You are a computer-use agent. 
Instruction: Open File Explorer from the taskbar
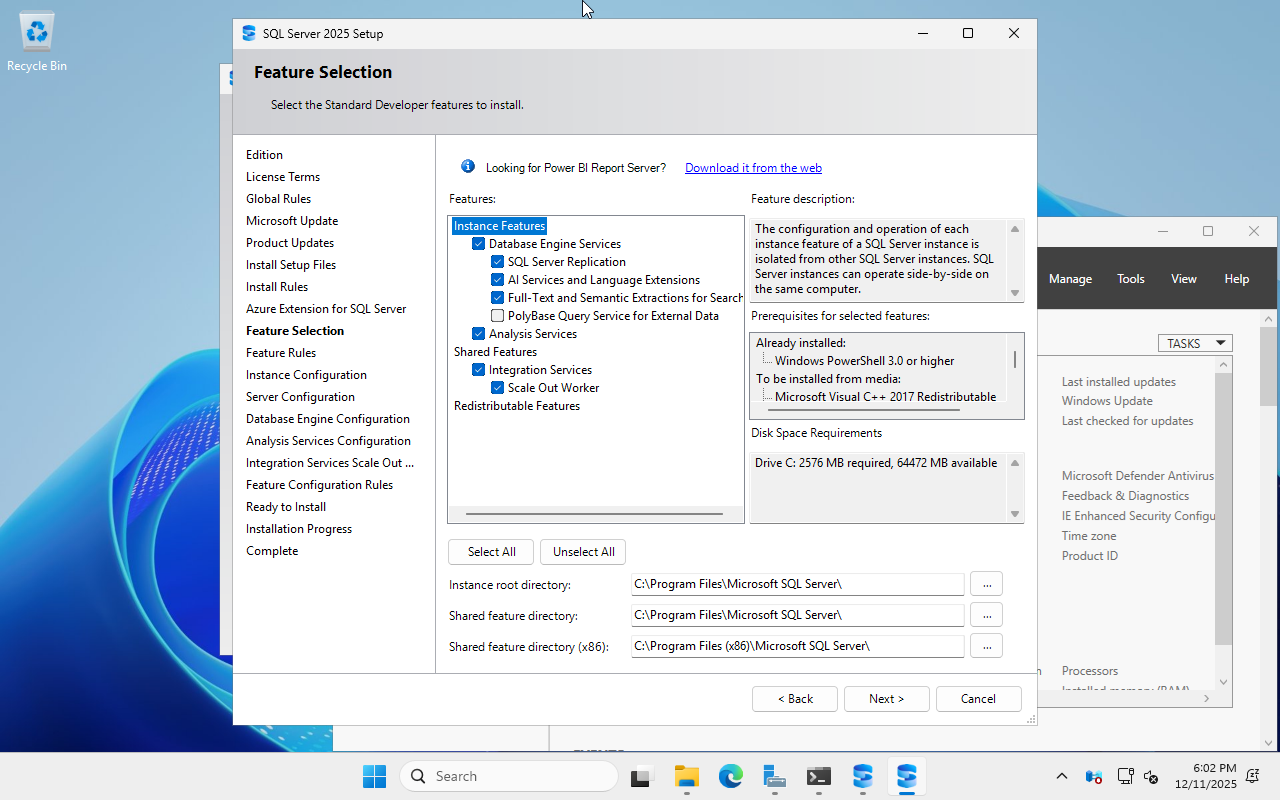(x=686, y=776)
